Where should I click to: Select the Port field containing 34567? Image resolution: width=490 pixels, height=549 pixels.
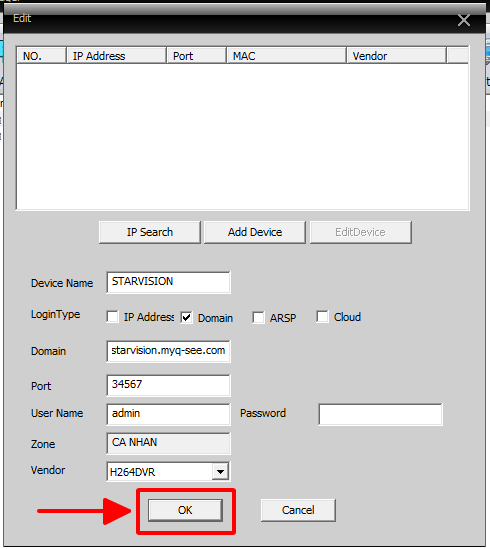168,385
